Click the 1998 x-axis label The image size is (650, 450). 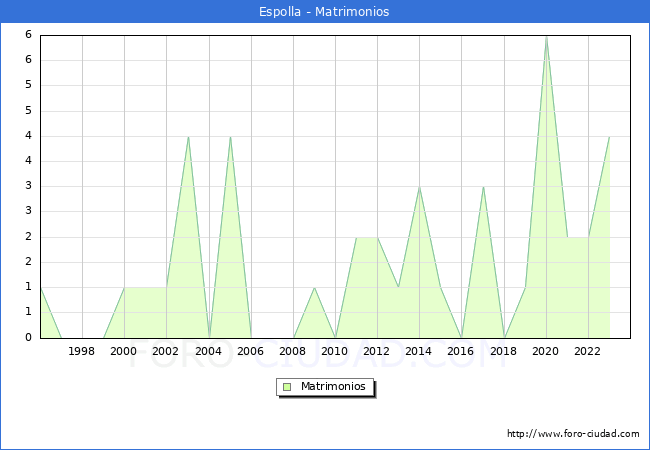pos(81,351)
